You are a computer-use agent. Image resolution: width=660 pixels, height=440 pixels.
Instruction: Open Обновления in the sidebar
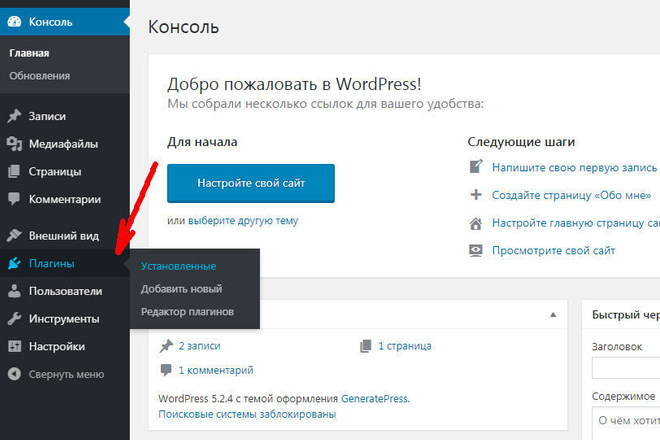pos(40,76)
